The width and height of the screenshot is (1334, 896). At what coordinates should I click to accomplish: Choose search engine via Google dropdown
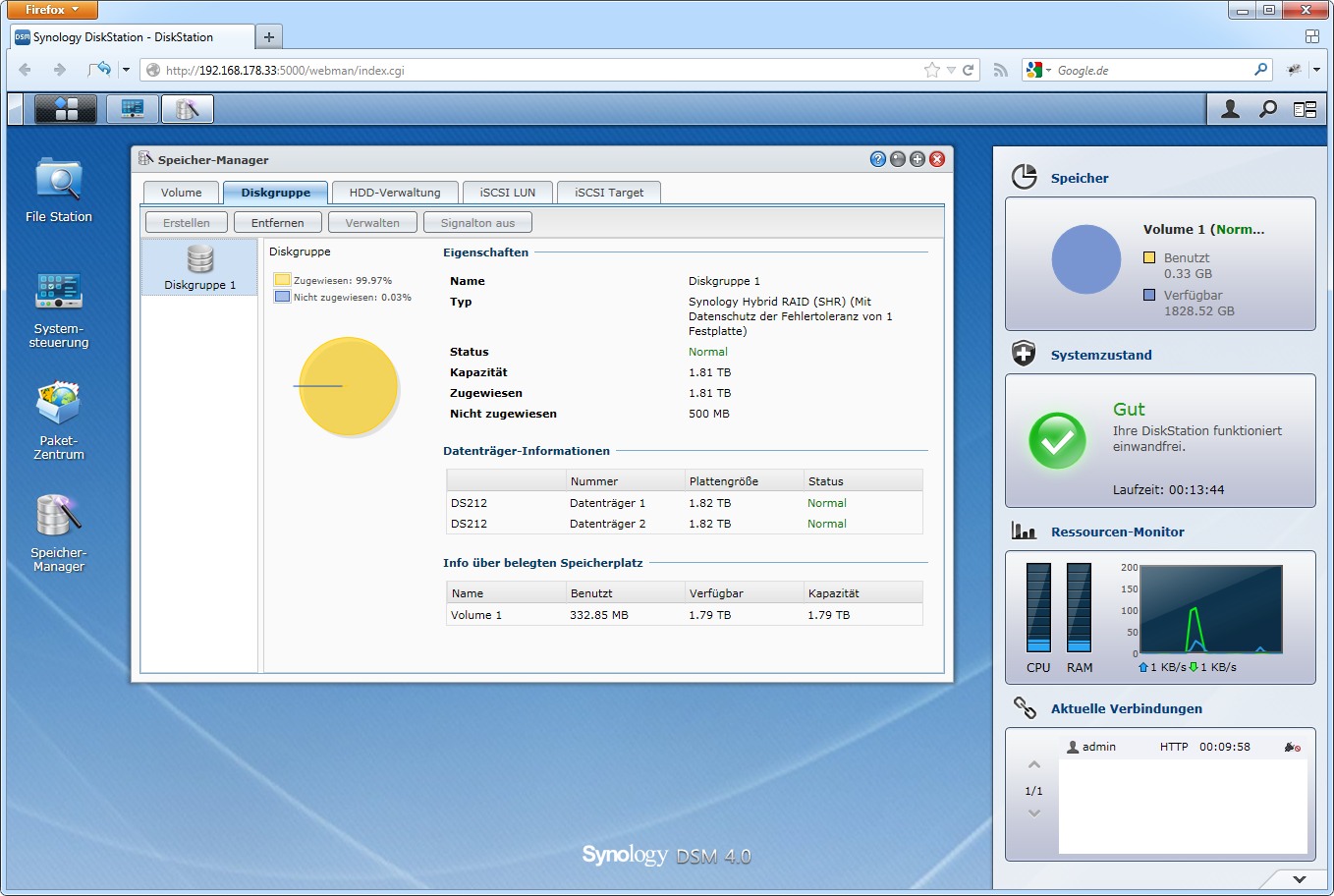[1038, 70]
